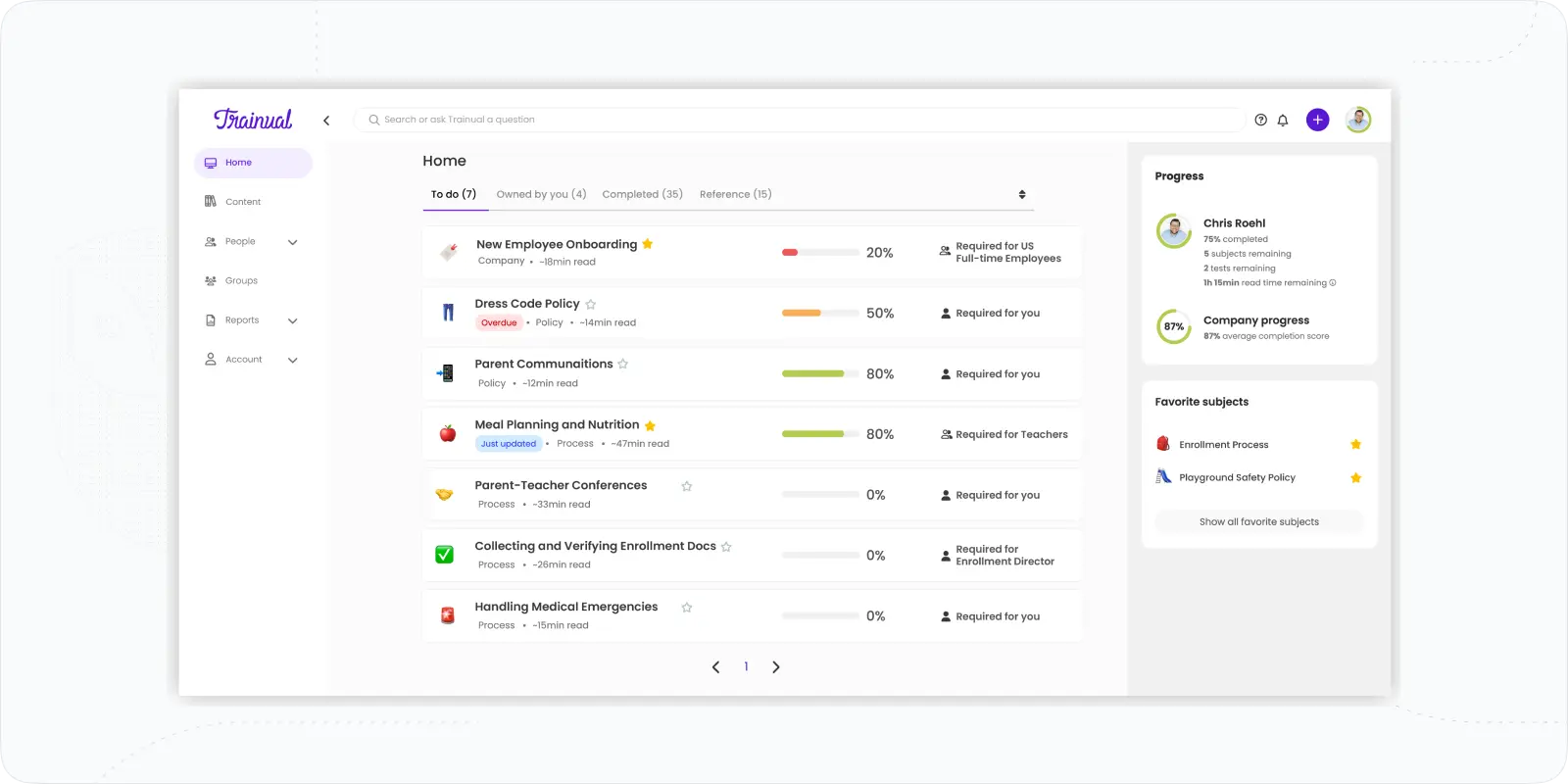Favorite Collecting and Verifying Enrollment Docs star

pos(726,547)
